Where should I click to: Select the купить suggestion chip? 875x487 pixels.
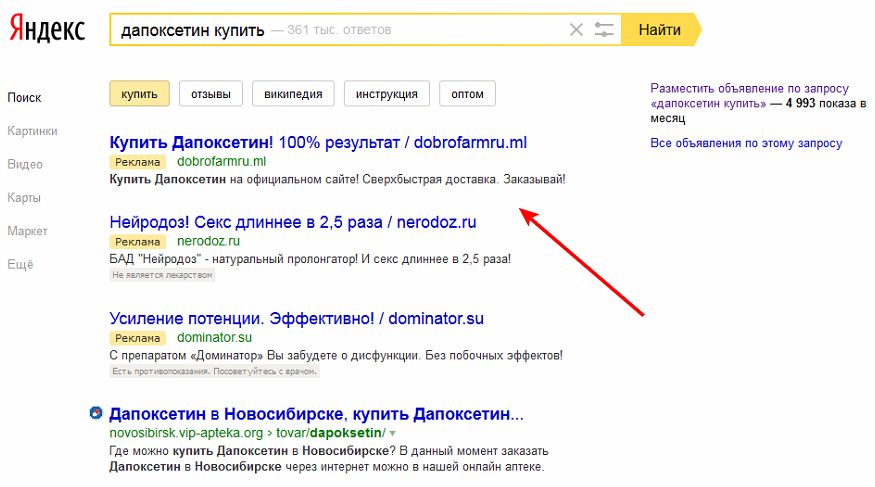(140, 94)
